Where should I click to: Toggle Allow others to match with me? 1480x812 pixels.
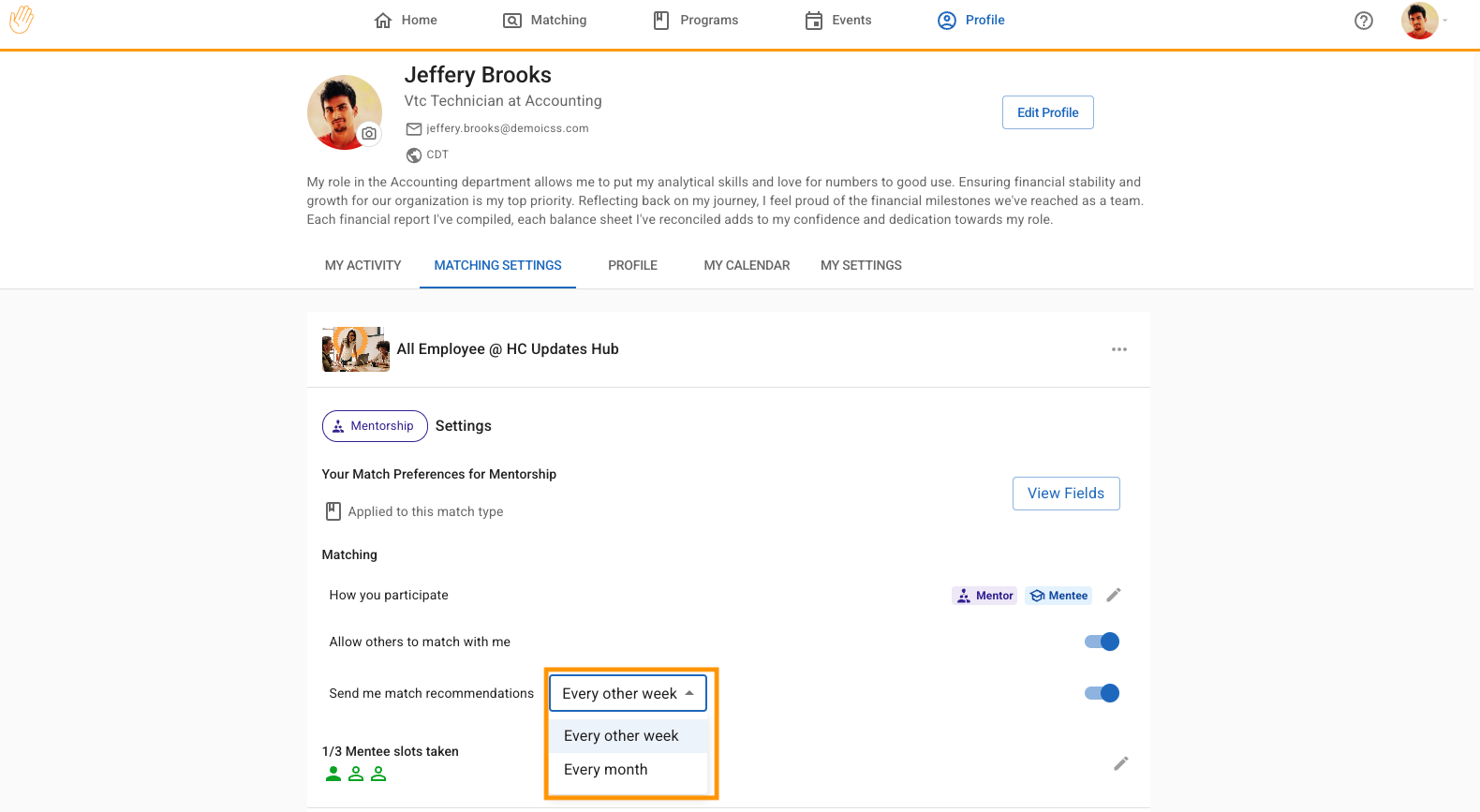1102,642
